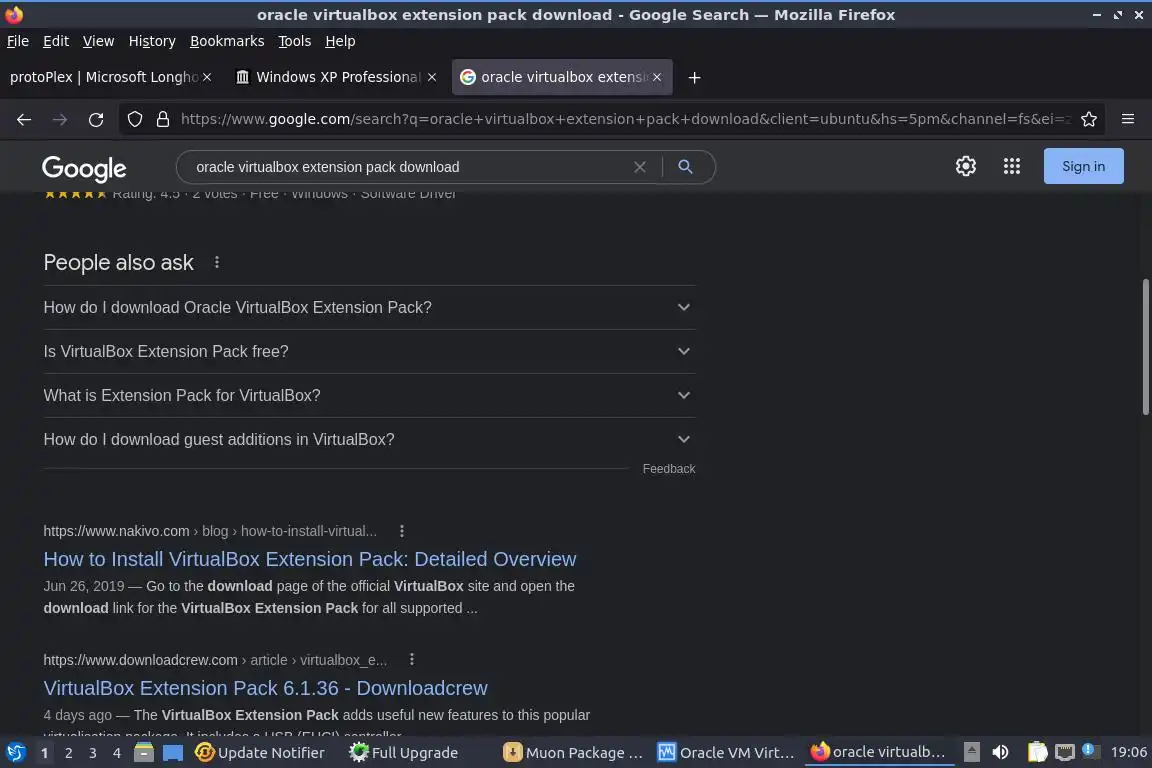Switch to virtual desktop 2
1152x768 pixels.
pyautogui.click(x=68, y=753)
